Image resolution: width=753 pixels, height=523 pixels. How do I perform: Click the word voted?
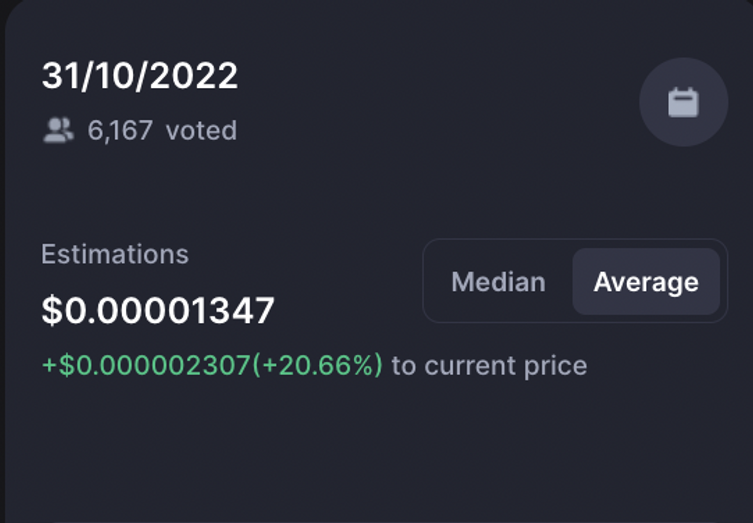201,130
